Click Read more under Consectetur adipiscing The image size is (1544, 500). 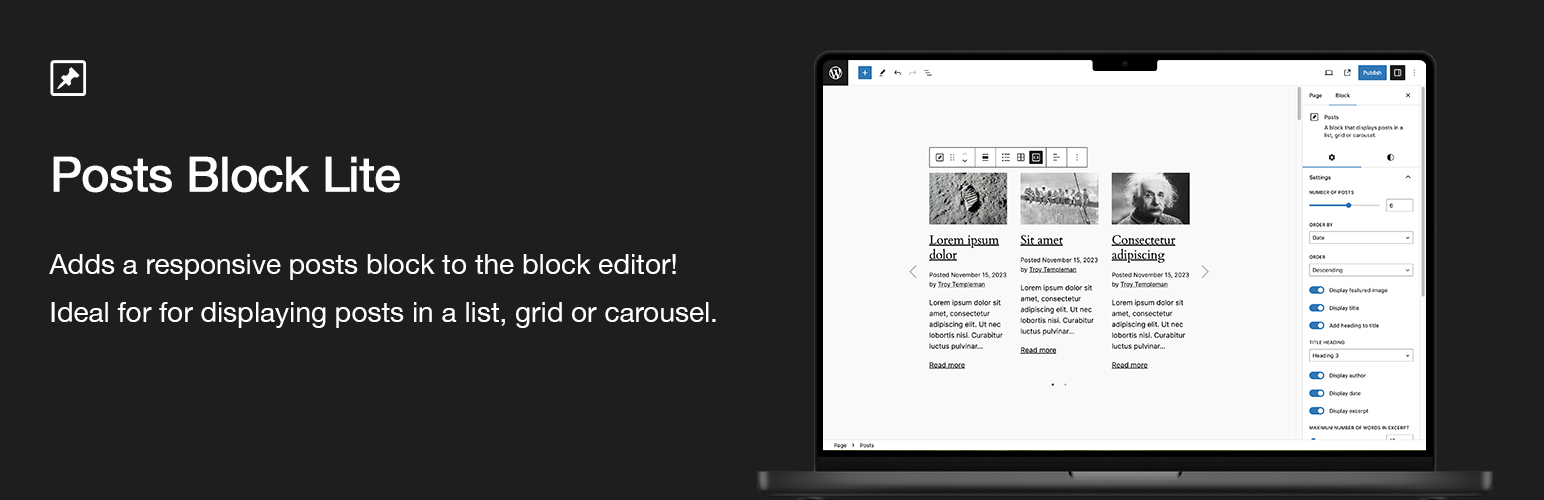(1130, 365)
